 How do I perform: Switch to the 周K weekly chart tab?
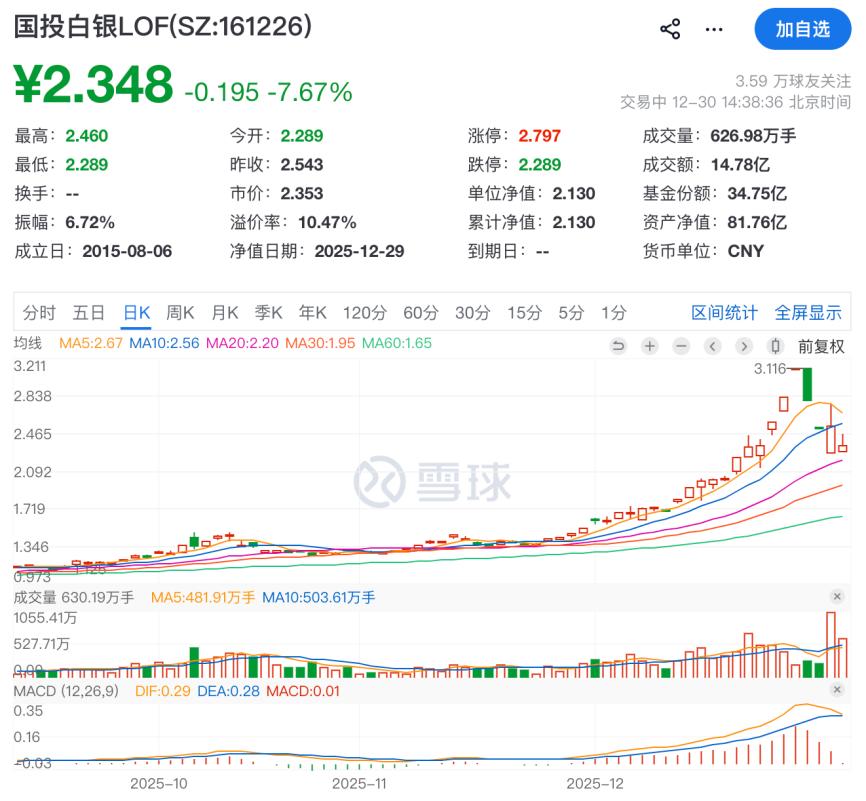(x=179, y=312)
